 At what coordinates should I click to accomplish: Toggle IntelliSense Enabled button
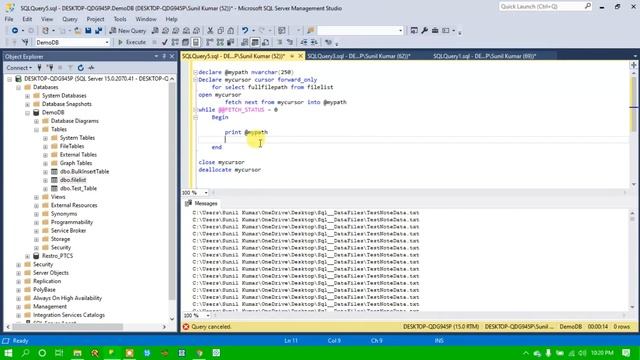coord(196,42)
